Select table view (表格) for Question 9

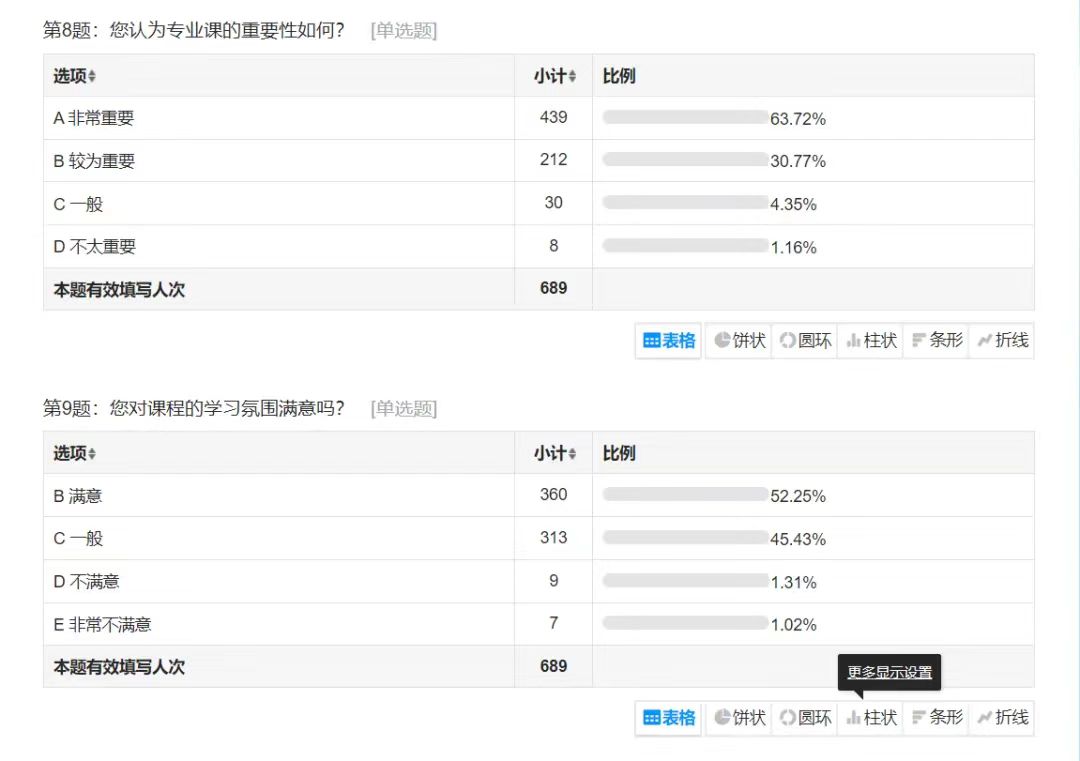pyautogui.click(x=669, y=718)
